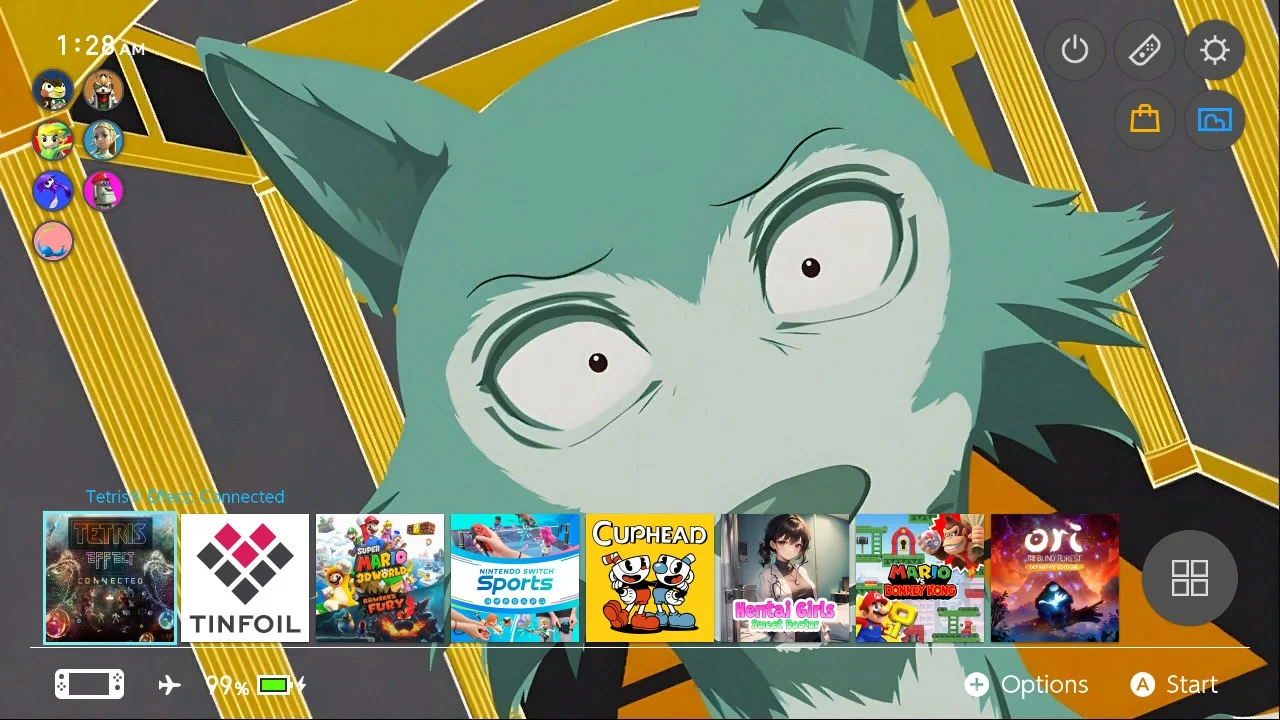
Task: Open System Settings gear icon
Action: 1215,50
